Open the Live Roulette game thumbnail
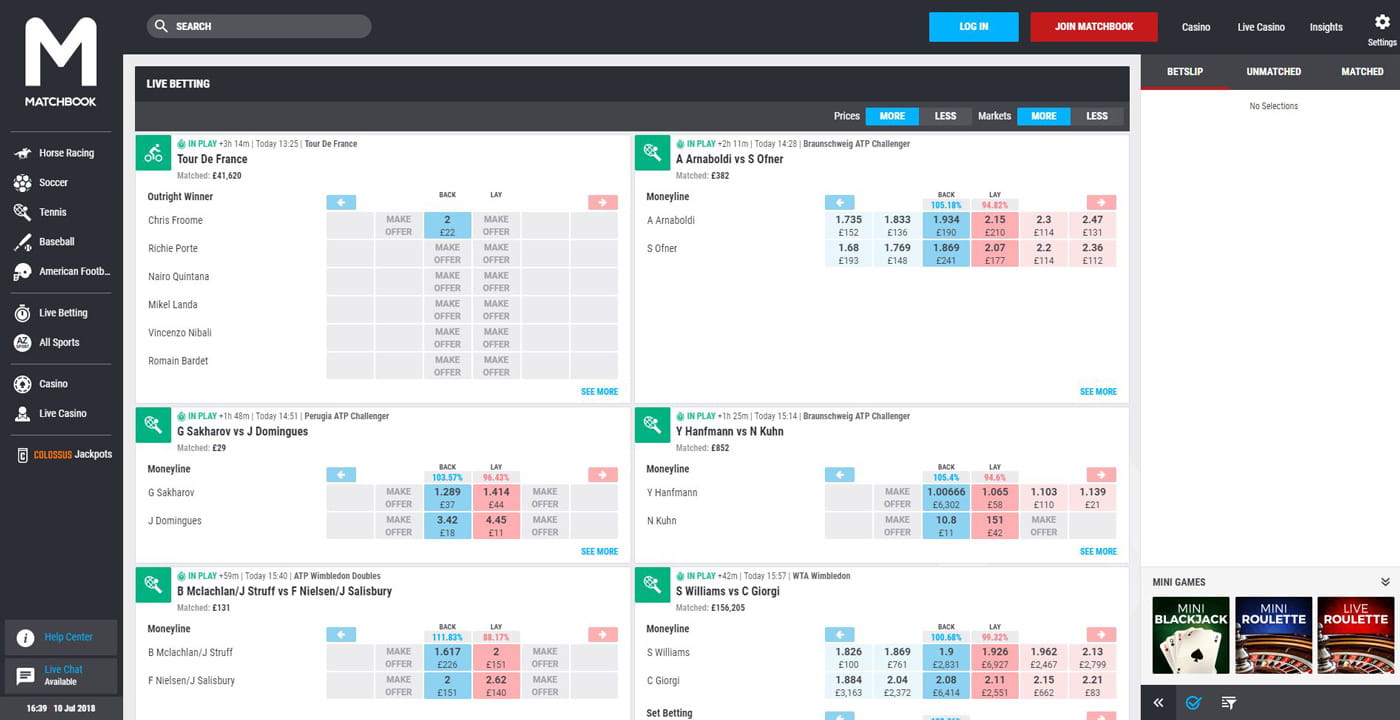This screenshot has width=1400, height=720. (x=1355, y=635)
